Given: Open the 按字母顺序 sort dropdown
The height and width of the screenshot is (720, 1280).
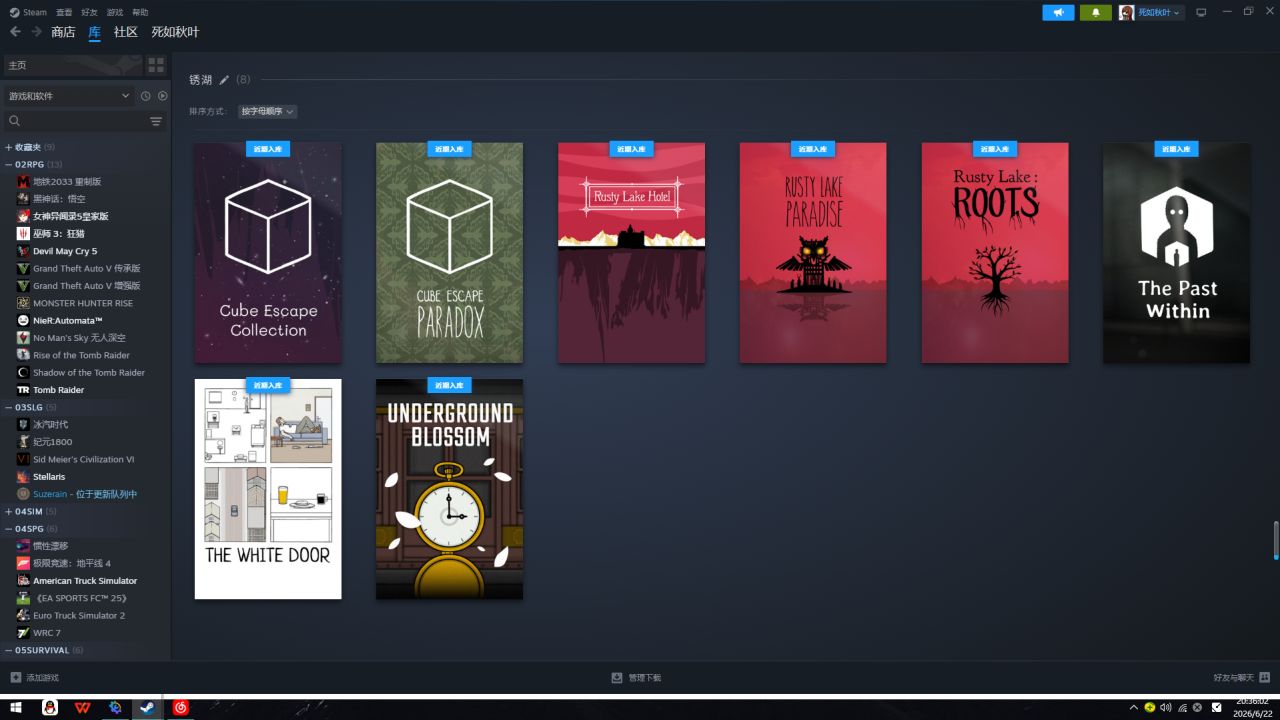Looking at the screenshot, I should [x=267, y=111].
